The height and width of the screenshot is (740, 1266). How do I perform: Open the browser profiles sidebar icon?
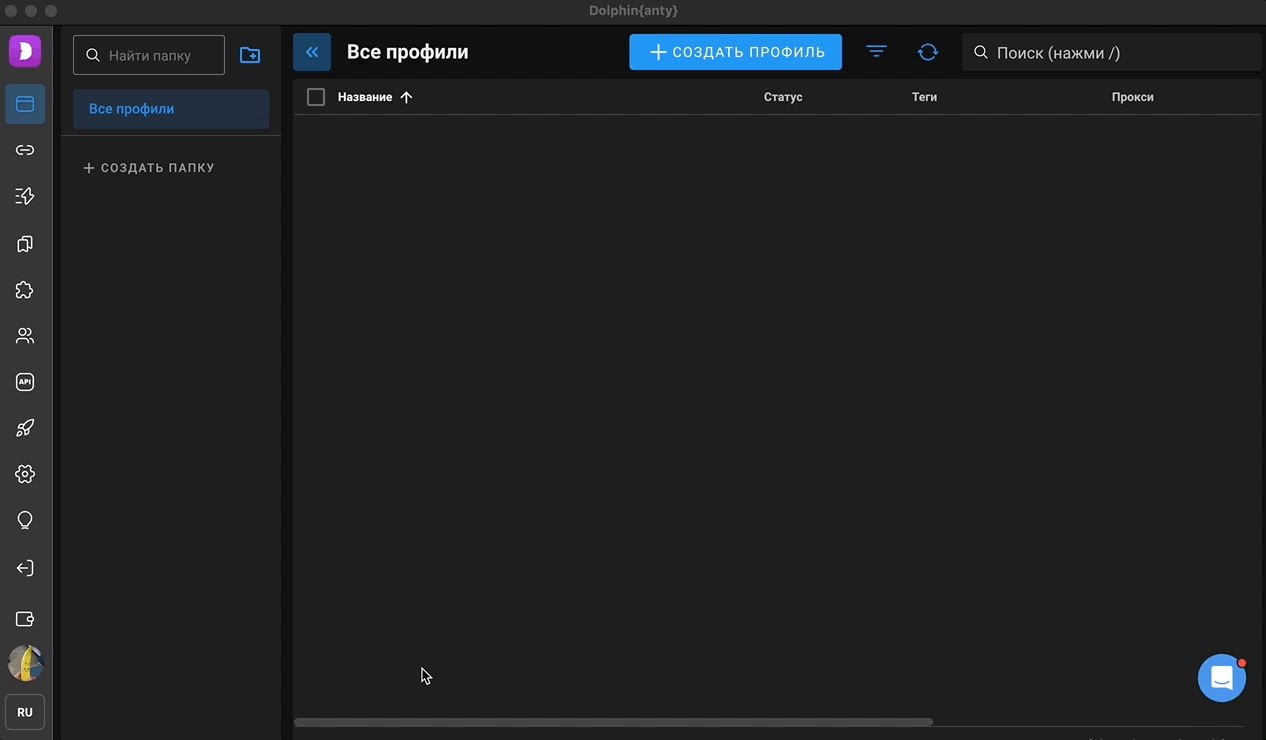coord(25,104)
